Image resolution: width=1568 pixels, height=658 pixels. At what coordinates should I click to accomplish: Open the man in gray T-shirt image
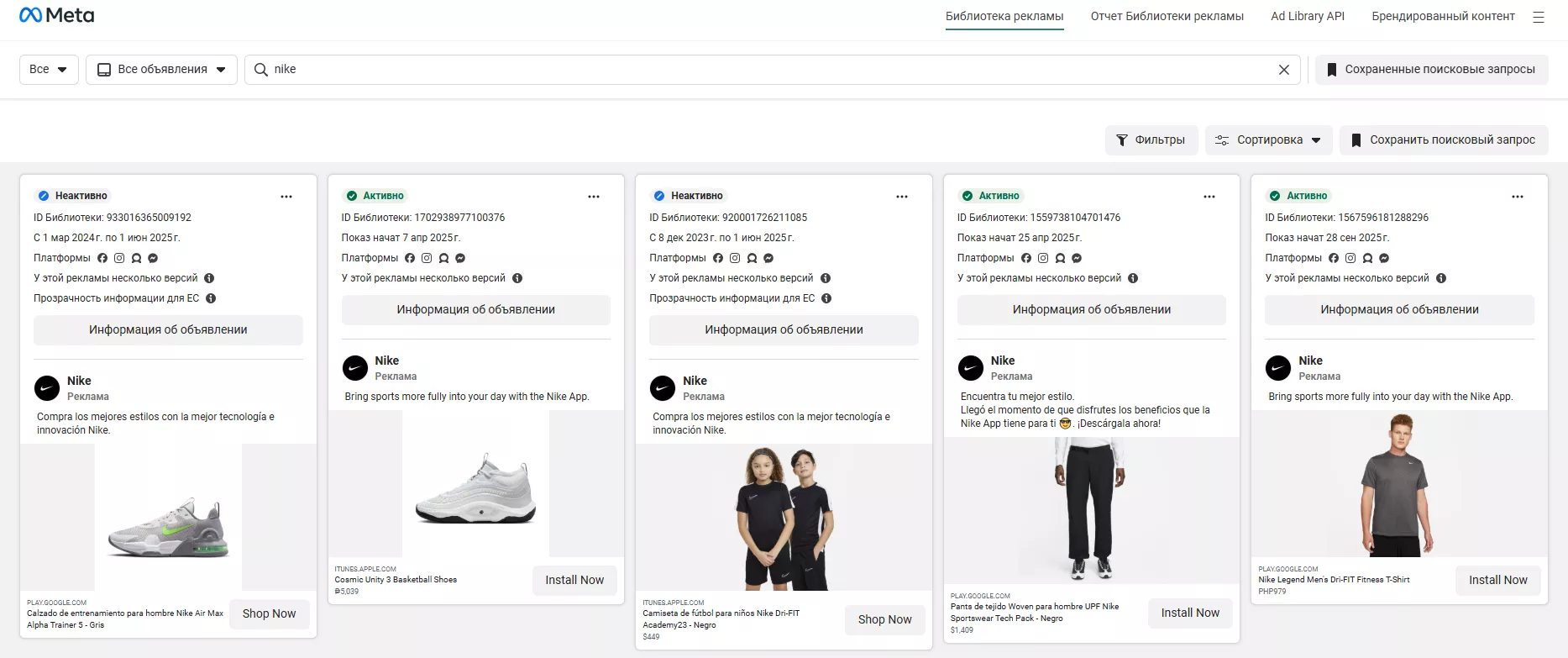[x=1399, y=483]
